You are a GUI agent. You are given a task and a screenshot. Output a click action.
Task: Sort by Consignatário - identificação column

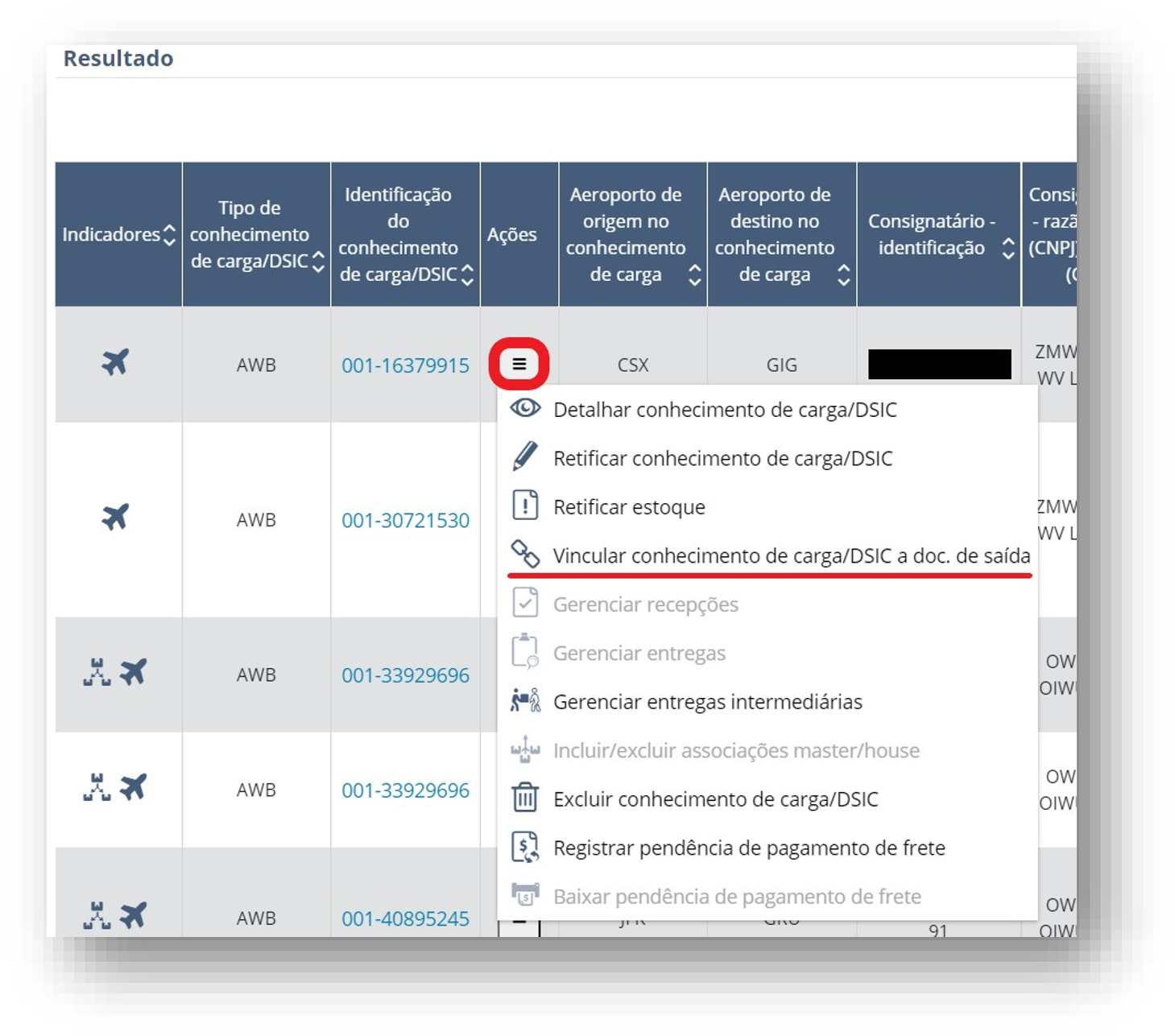click(1007, 248)
